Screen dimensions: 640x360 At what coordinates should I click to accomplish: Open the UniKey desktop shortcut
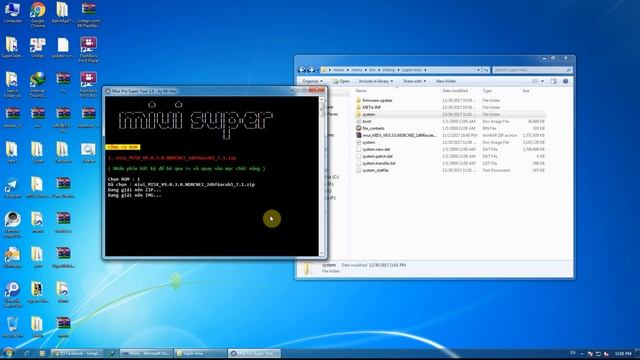(38, 47)
